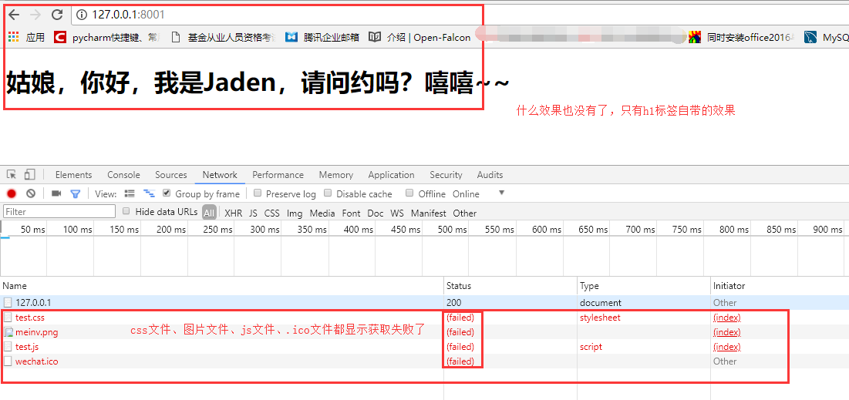The height and width of the screenshot is (400, 849).
Task: Switch to the Sources tab
Action: (171, 175)
